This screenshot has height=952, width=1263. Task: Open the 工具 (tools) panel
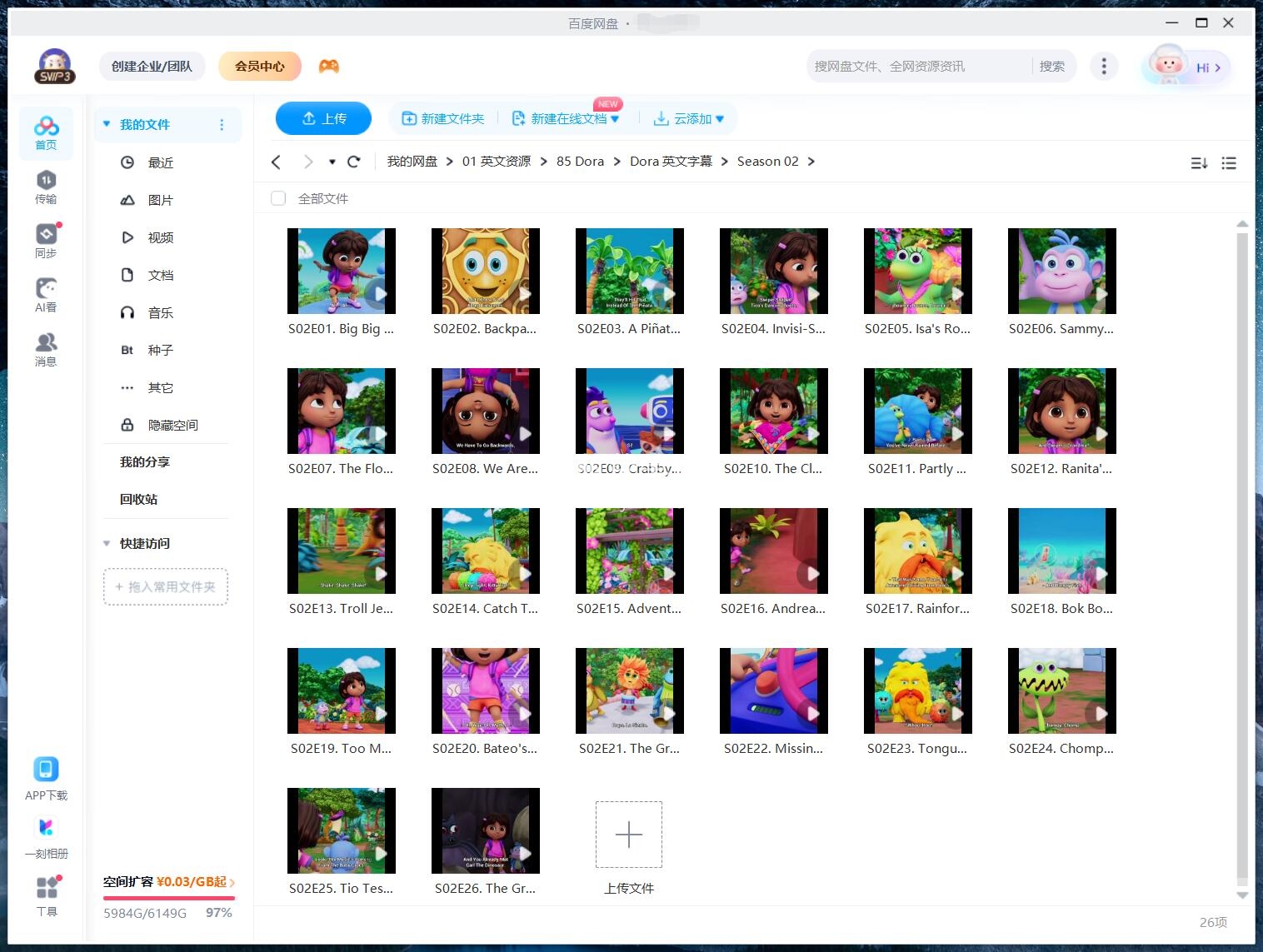tap(46, 895)
